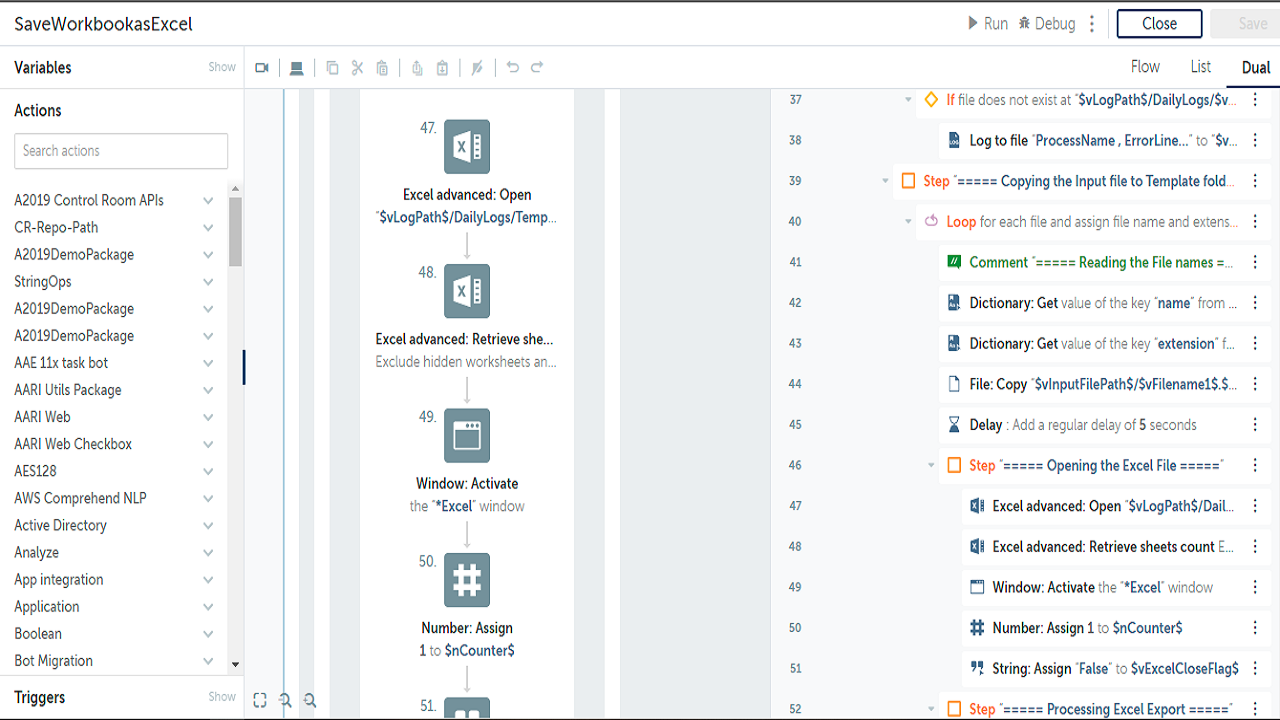Click the Run button

click(x=987, y=24)
